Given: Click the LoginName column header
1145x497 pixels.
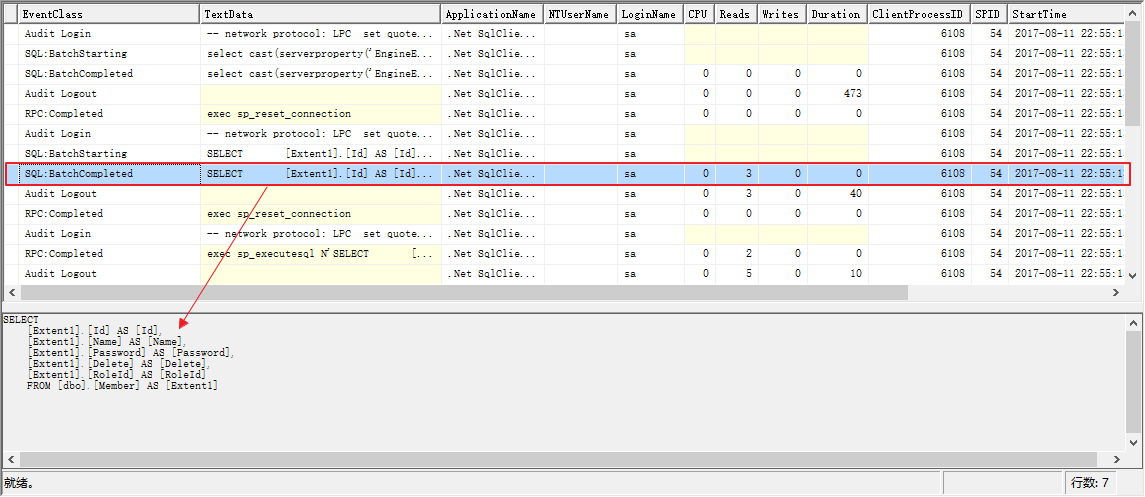Looking at the screenshot, I should [x=651, y=14].
